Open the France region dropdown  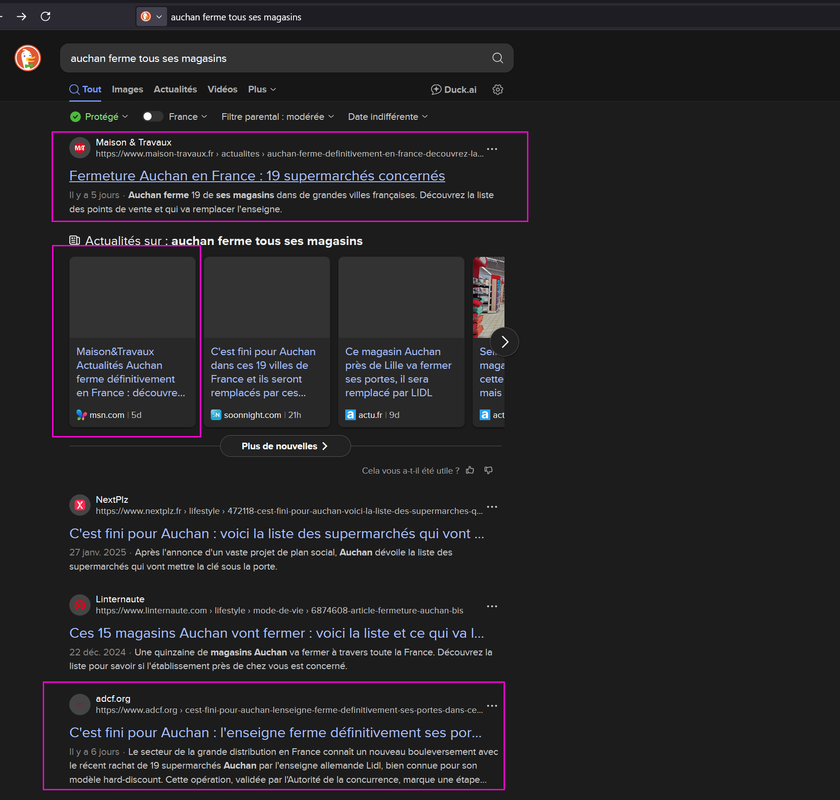(188, 117)
